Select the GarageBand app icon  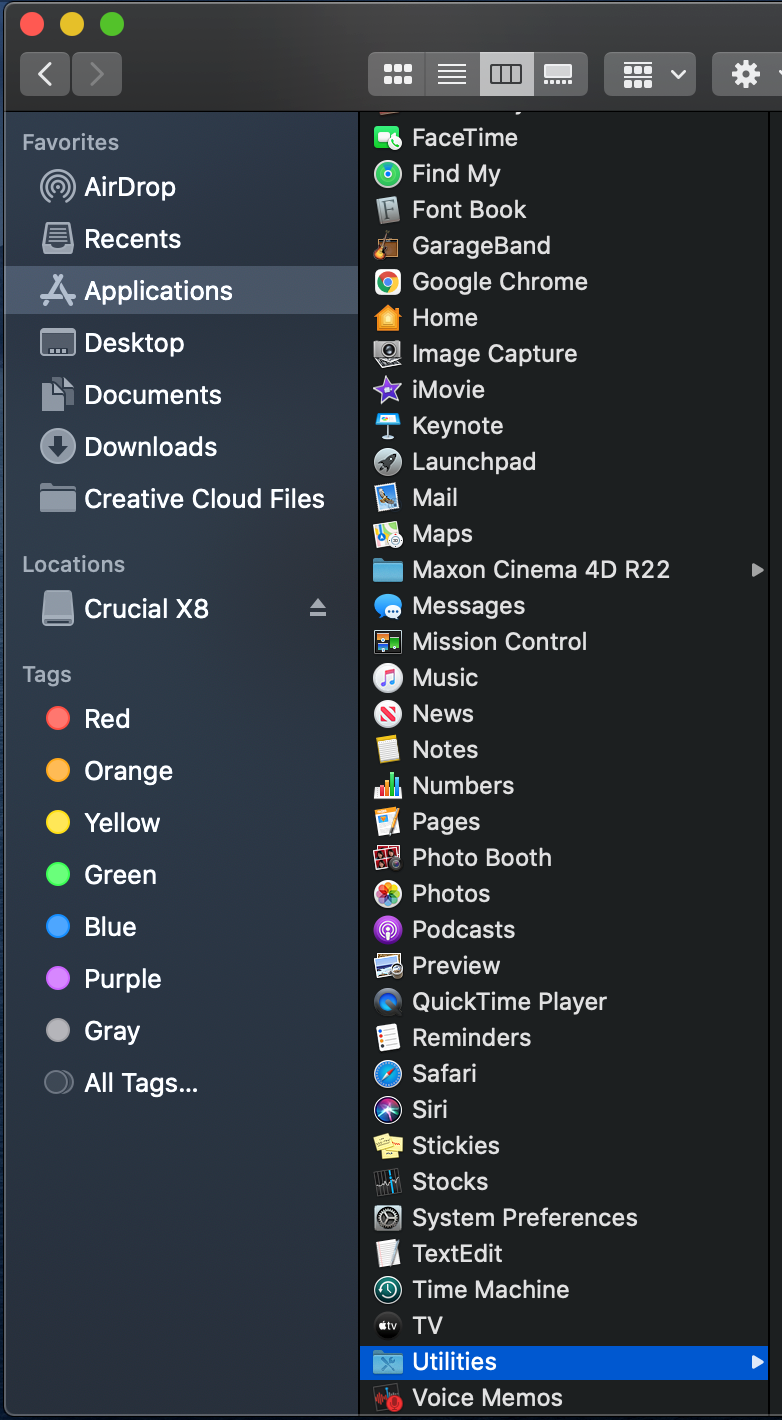pos(482,245)
